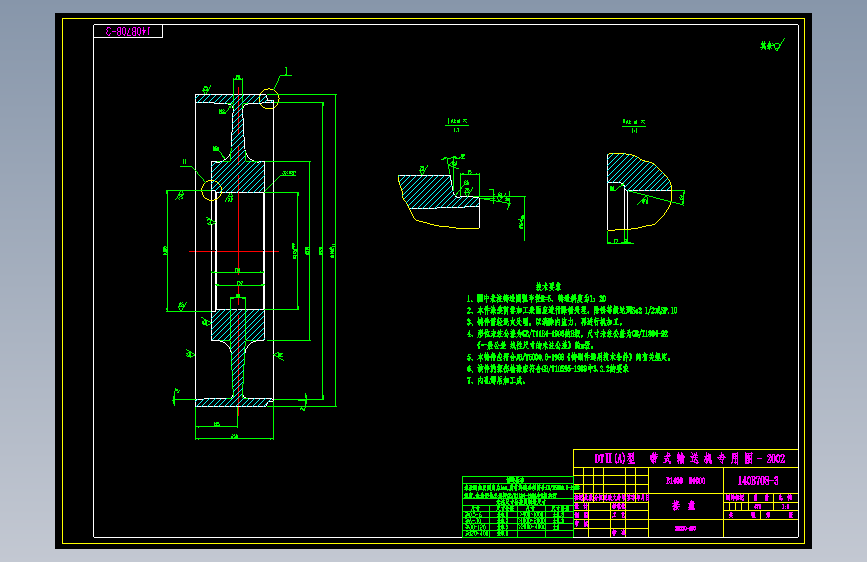This screenshot has width=867, height=562.
Task: Select the enlarged detail view I section
Action: pyautogui.click(x=440, y=201)
